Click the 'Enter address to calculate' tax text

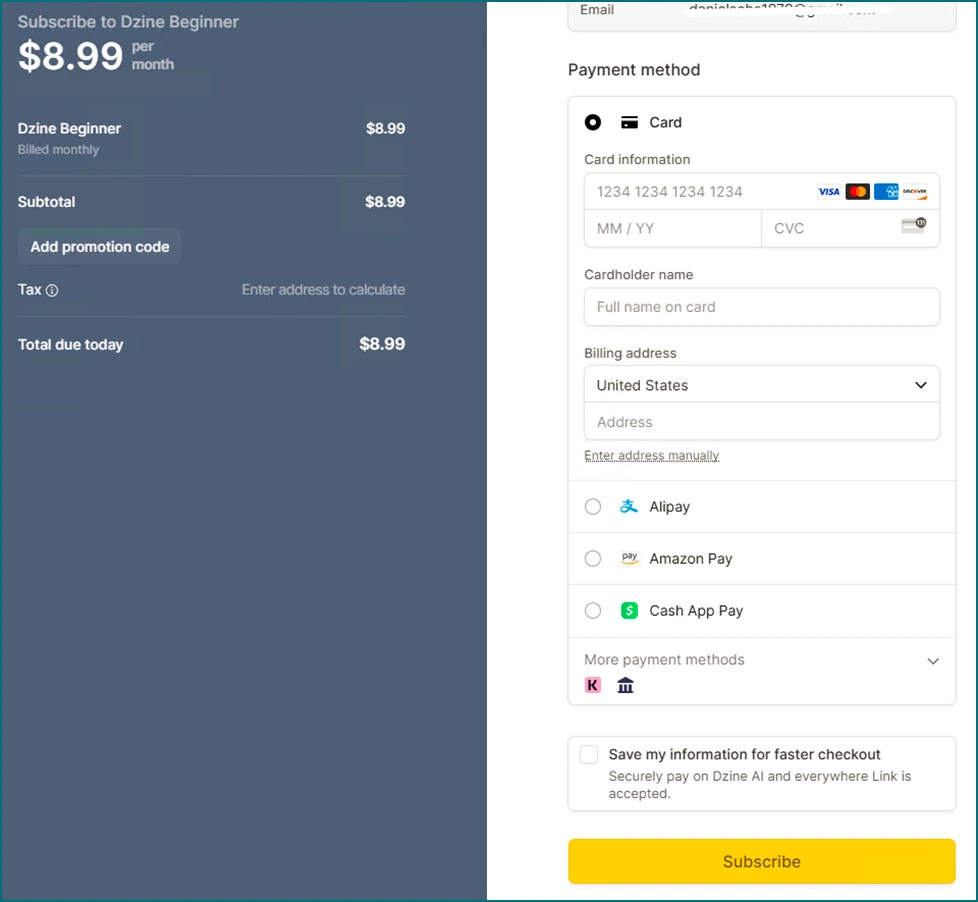click(x=323, y=289)
